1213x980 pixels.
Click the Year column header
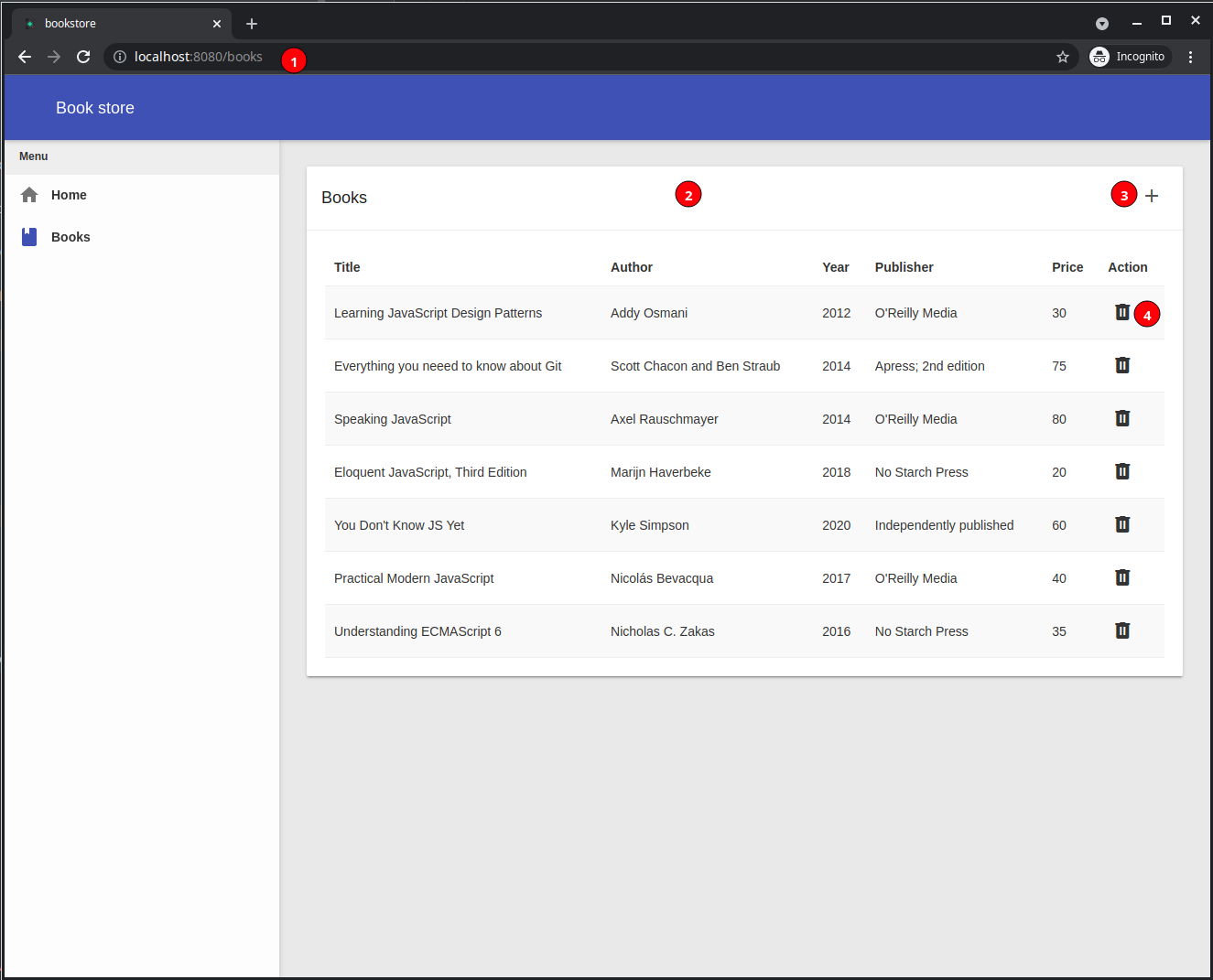tap(836, 267)
